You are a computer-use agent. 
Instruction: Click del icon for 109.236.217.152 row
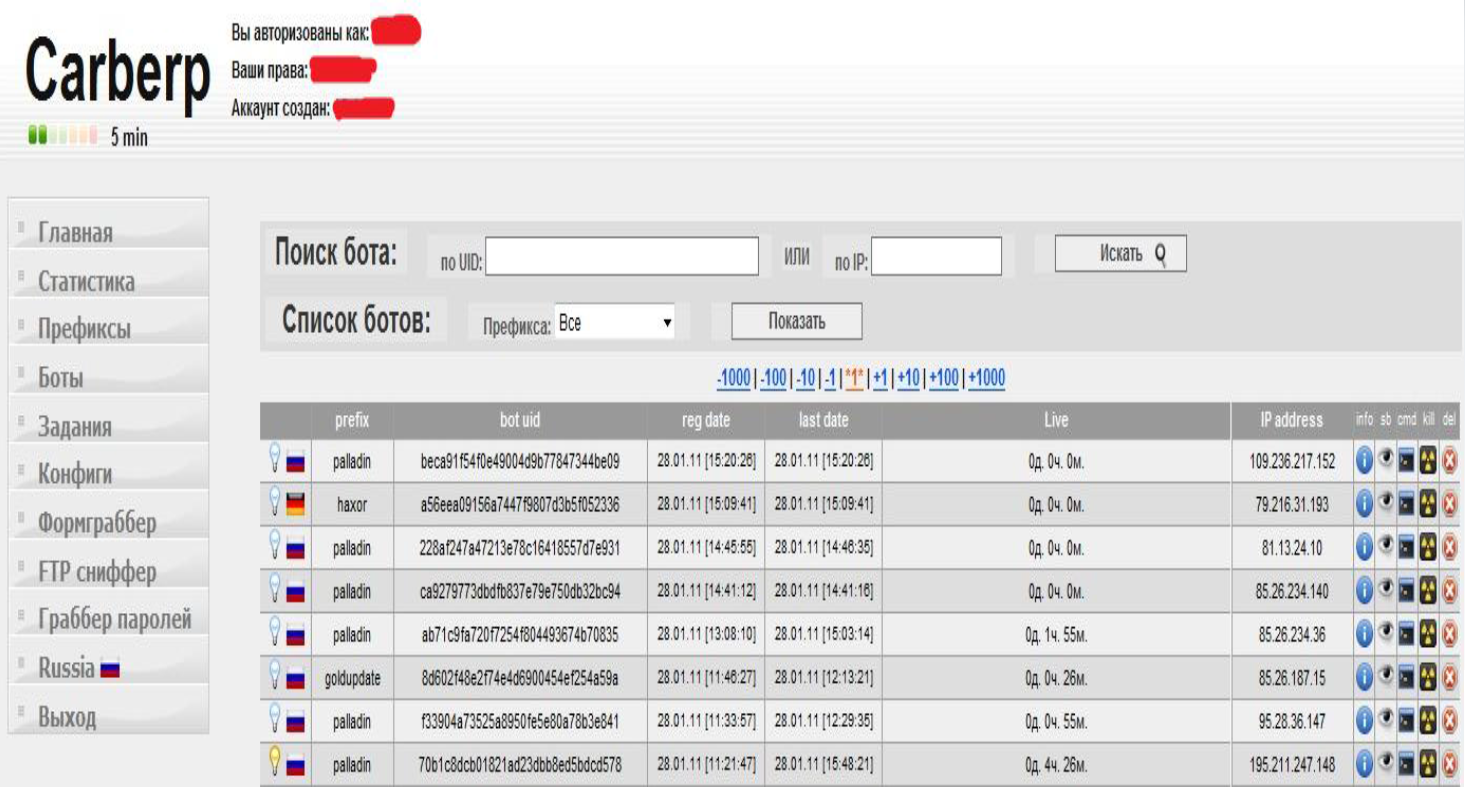(x=1449, y=460)
